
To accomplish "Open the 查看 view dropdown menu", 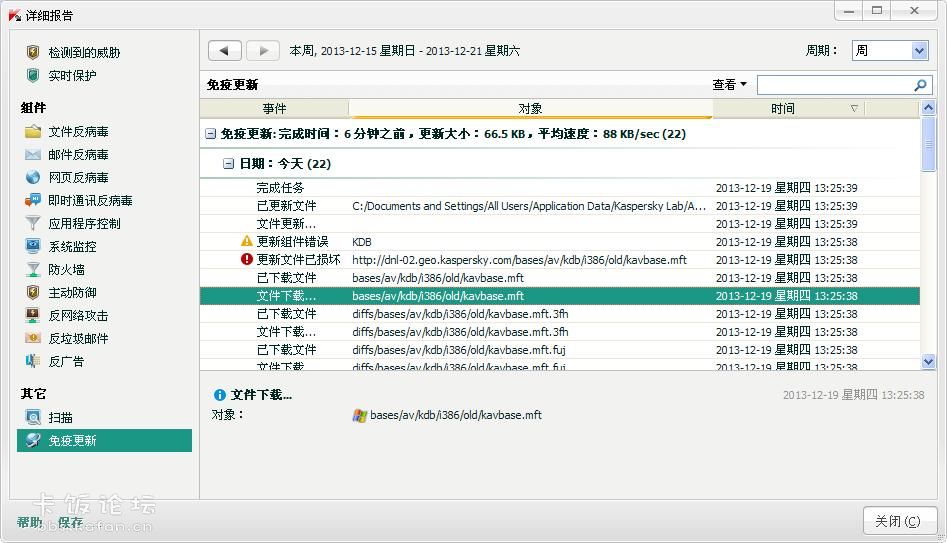I will click(729, 85).
